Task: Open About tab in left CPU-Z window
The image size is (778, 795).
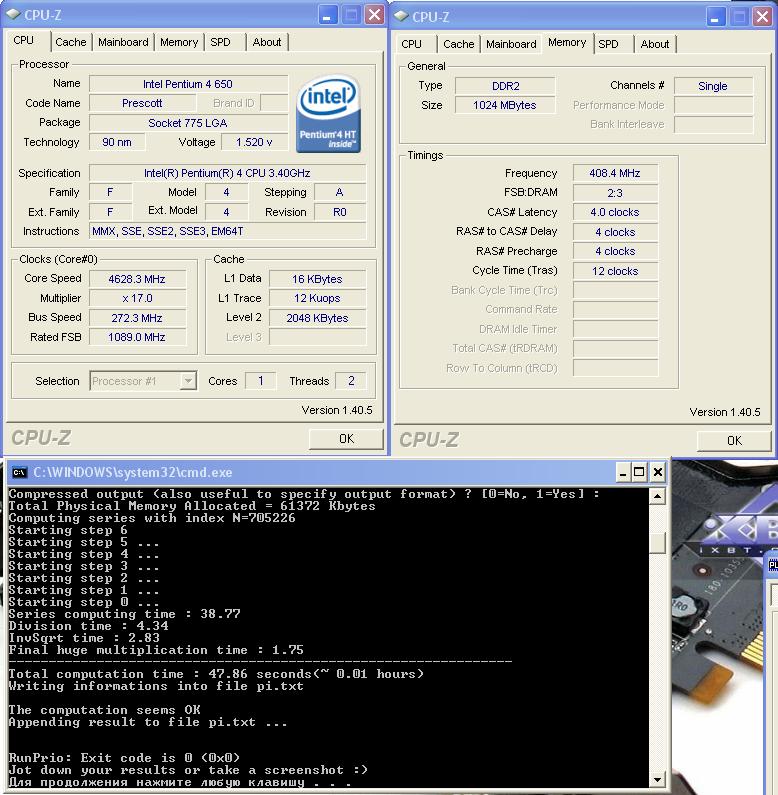Action: point(267,42)
